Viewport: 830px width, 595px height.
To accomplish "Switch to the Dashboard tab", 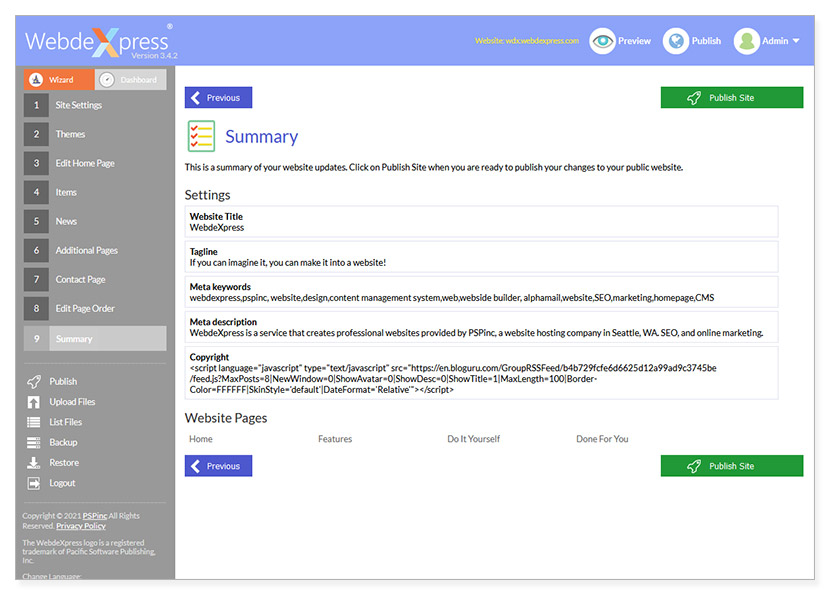I will [131, 79].
